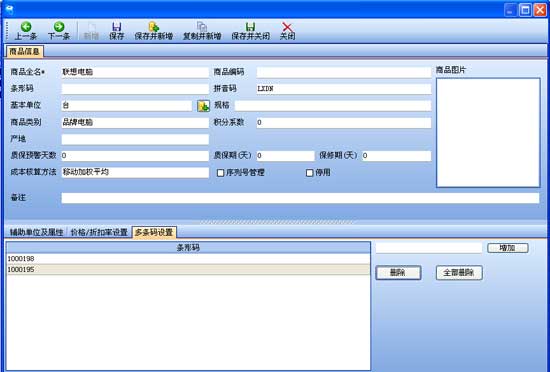Tick the 停用 checkbox

coord(309,173)
